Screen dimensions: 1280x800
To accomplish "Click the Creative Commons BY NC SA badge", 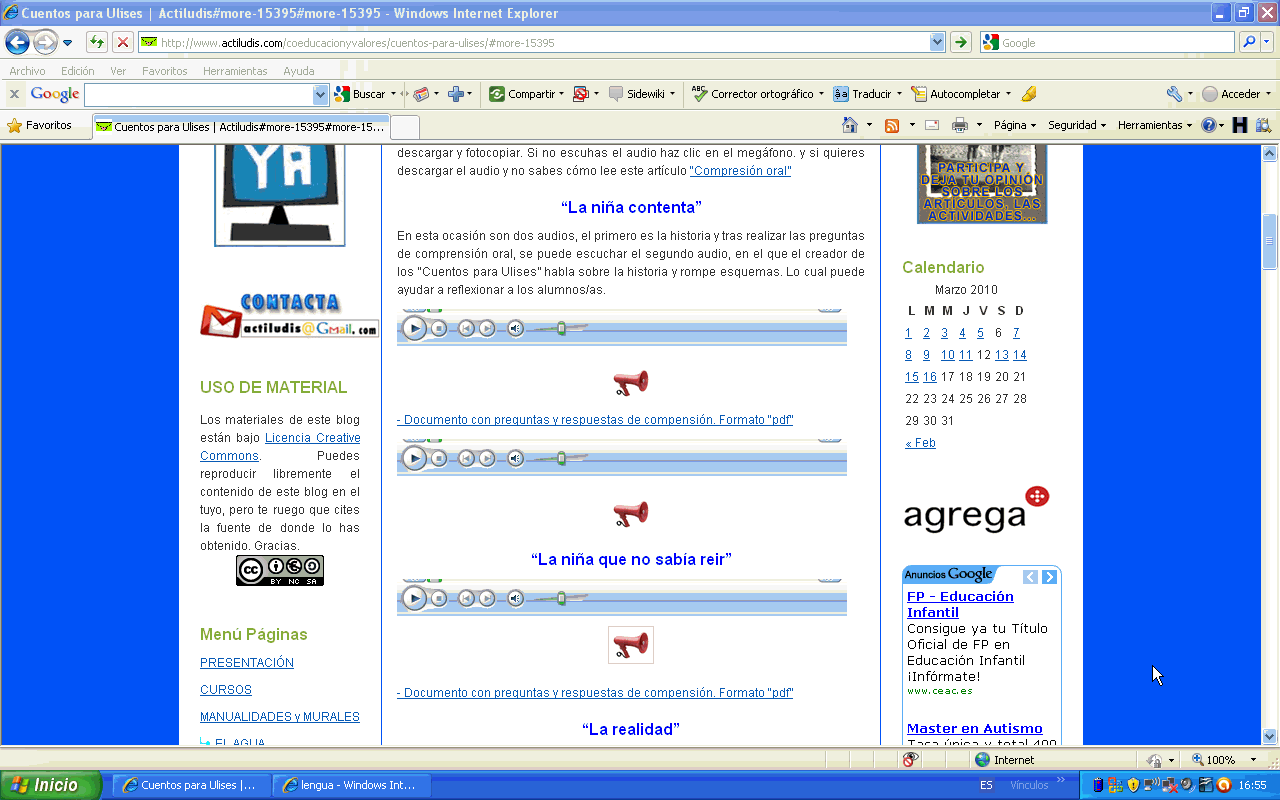I will (x=280, y=570).
